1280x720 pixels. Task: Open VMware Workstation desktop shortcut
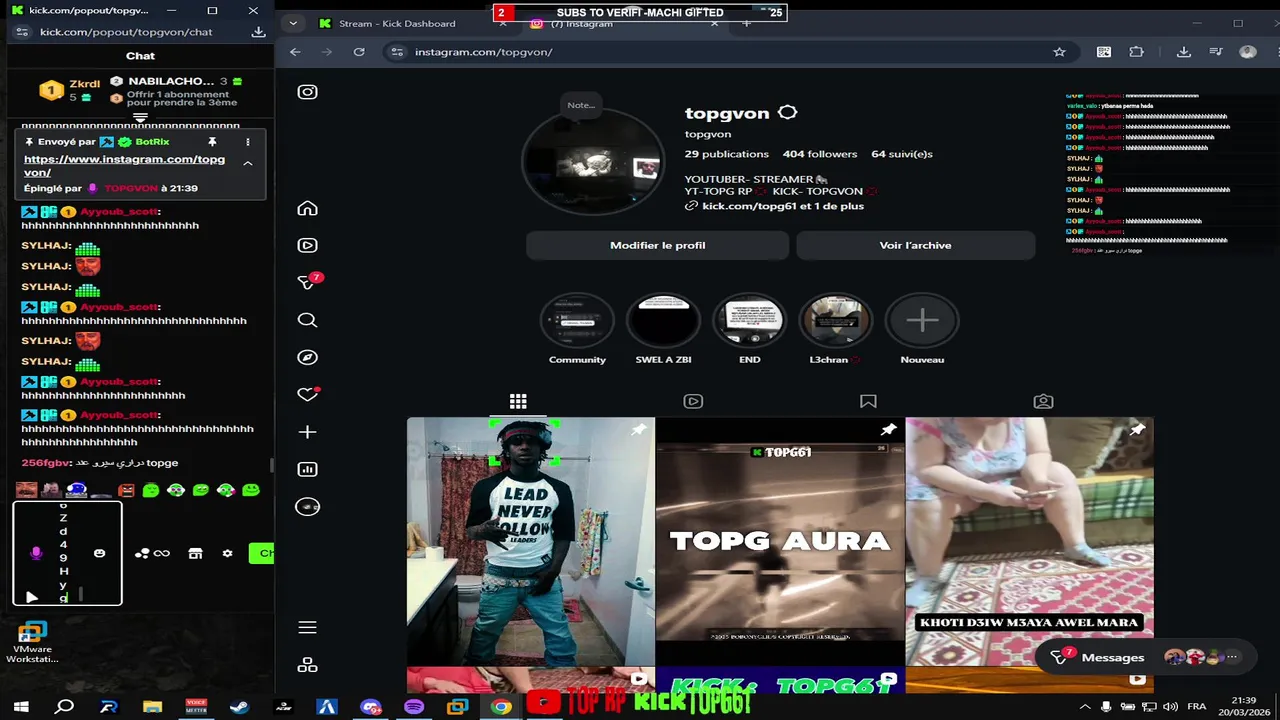pyautogui.click(x=32, y=642)
